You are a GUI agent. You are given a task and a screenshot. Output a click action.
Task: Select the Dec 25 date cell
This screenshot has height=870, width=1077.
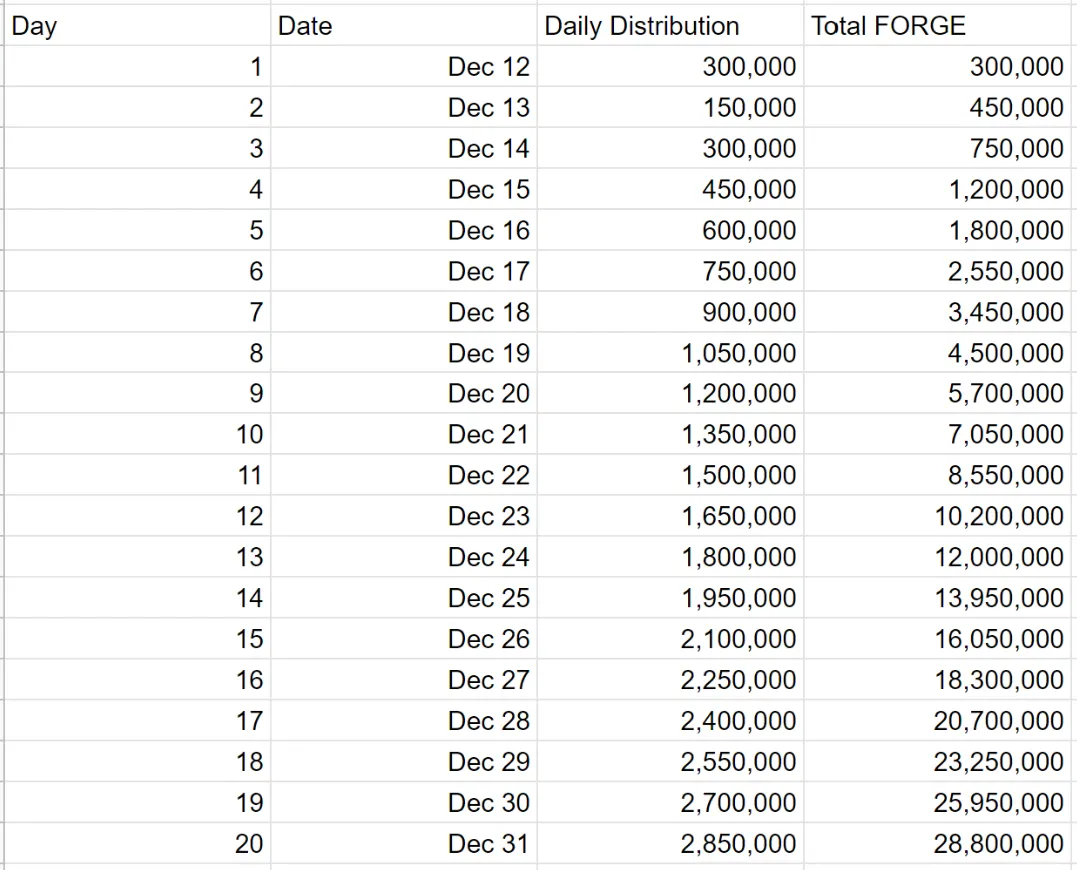(404, 598)
